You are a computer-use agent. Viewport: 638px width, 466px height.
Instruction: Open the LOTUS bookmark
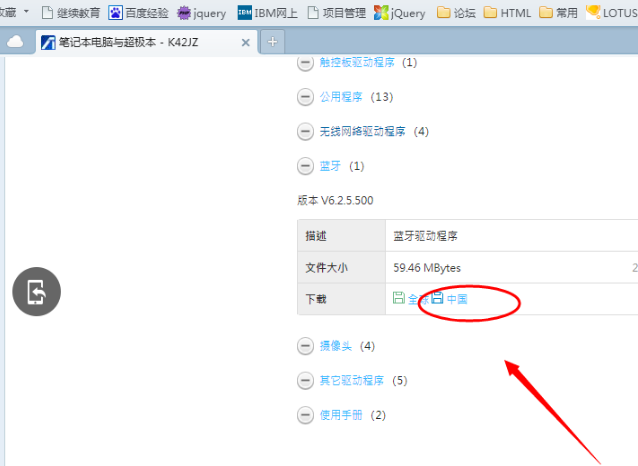612,13
